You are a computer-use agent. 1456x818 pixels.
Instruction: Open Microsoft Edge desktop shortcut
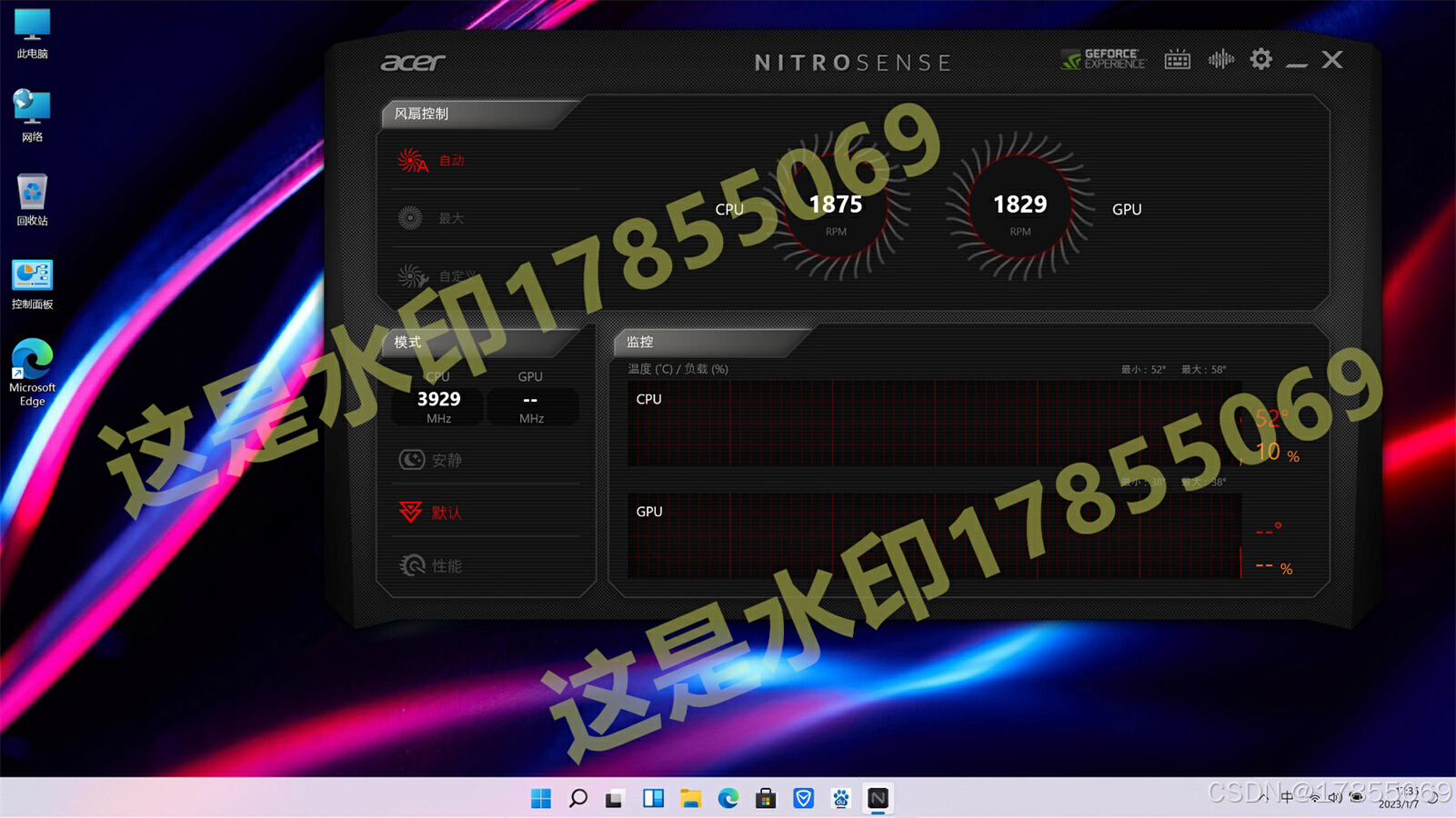(32, 373)
